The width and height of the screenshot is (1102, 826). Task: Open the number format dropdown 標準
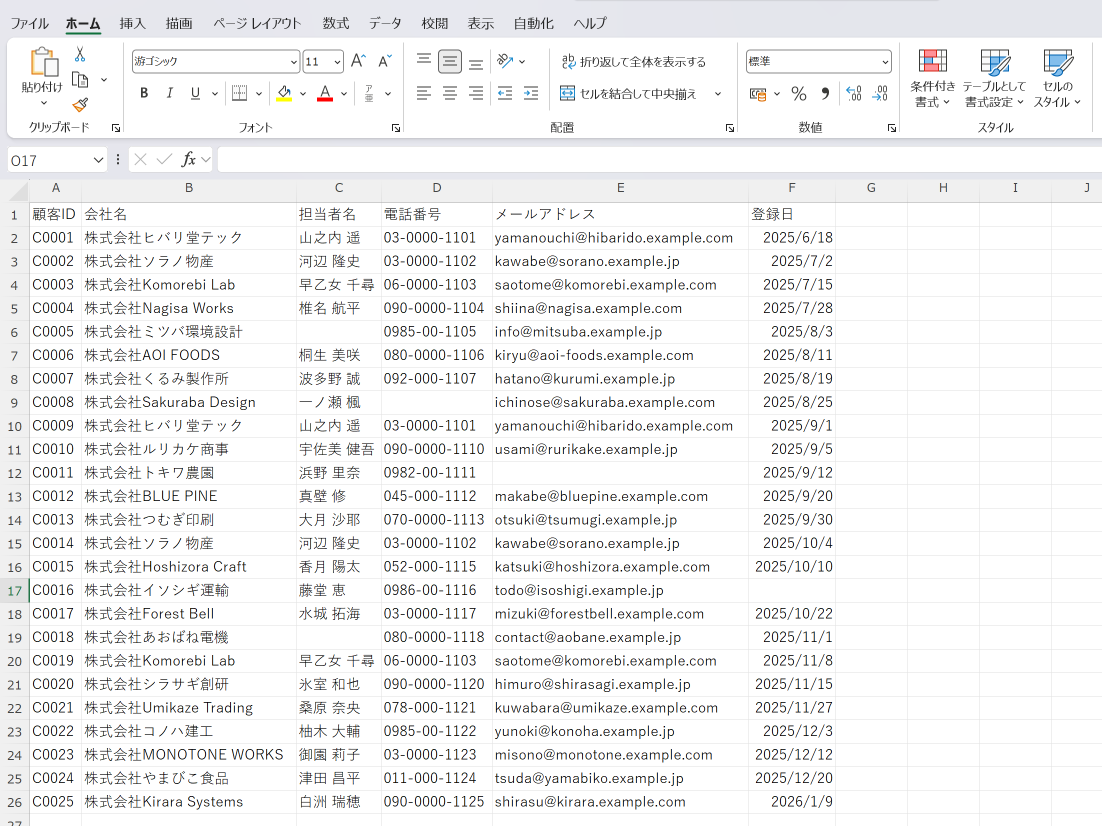click(885, 62)
